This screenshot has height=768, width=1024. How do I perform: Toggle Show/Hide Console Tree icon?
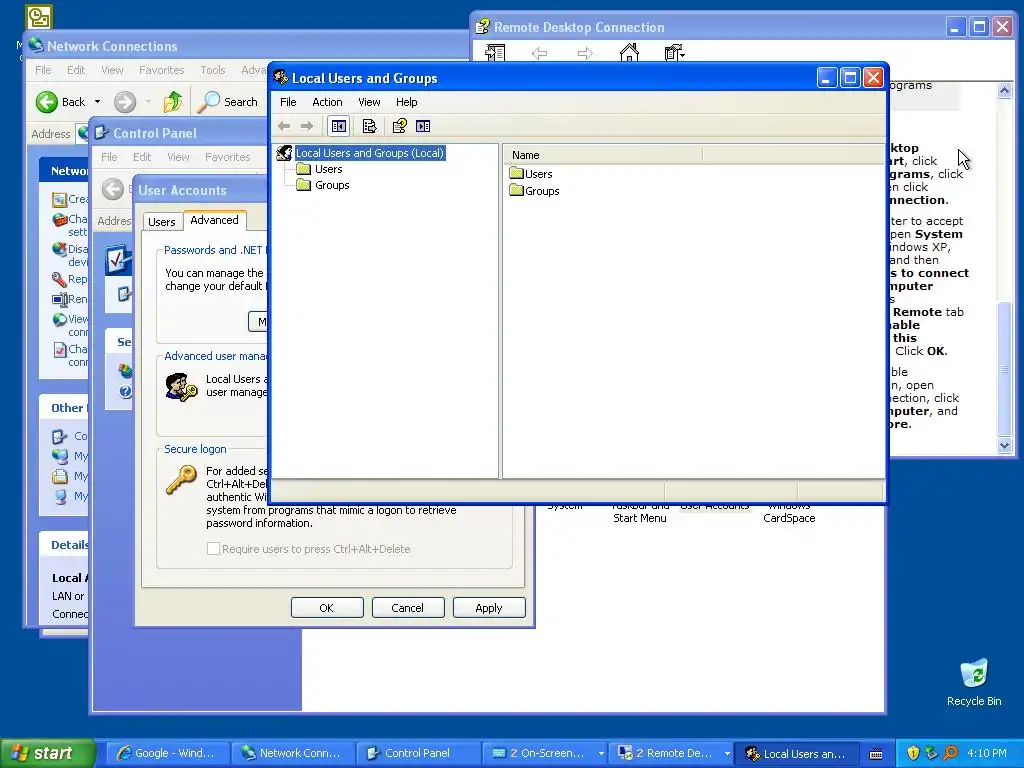point(339,126)
